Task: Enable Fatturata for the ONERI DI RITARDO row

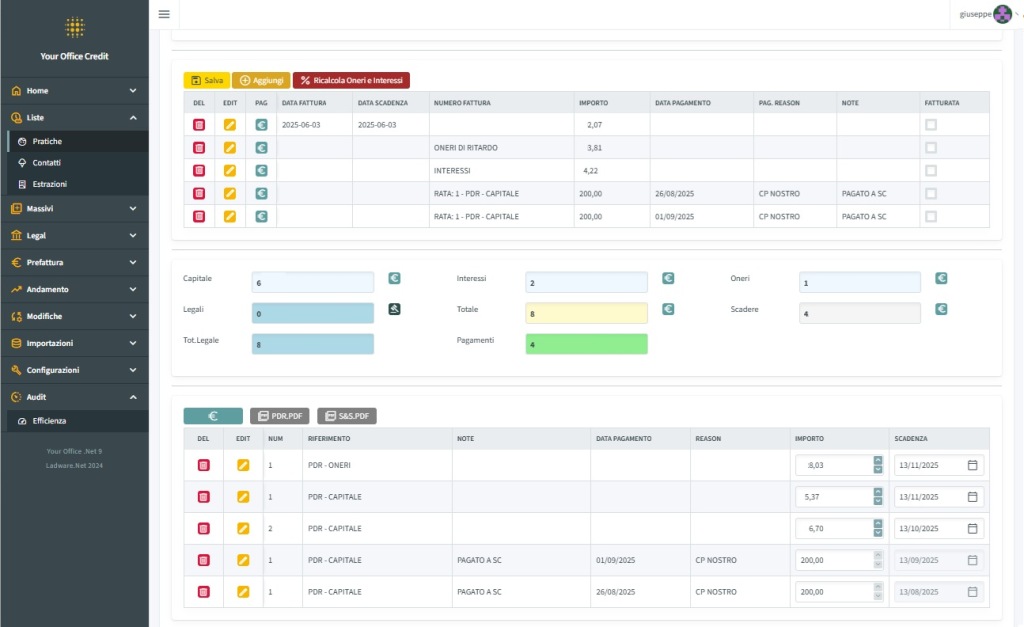Action: (931, 148)
